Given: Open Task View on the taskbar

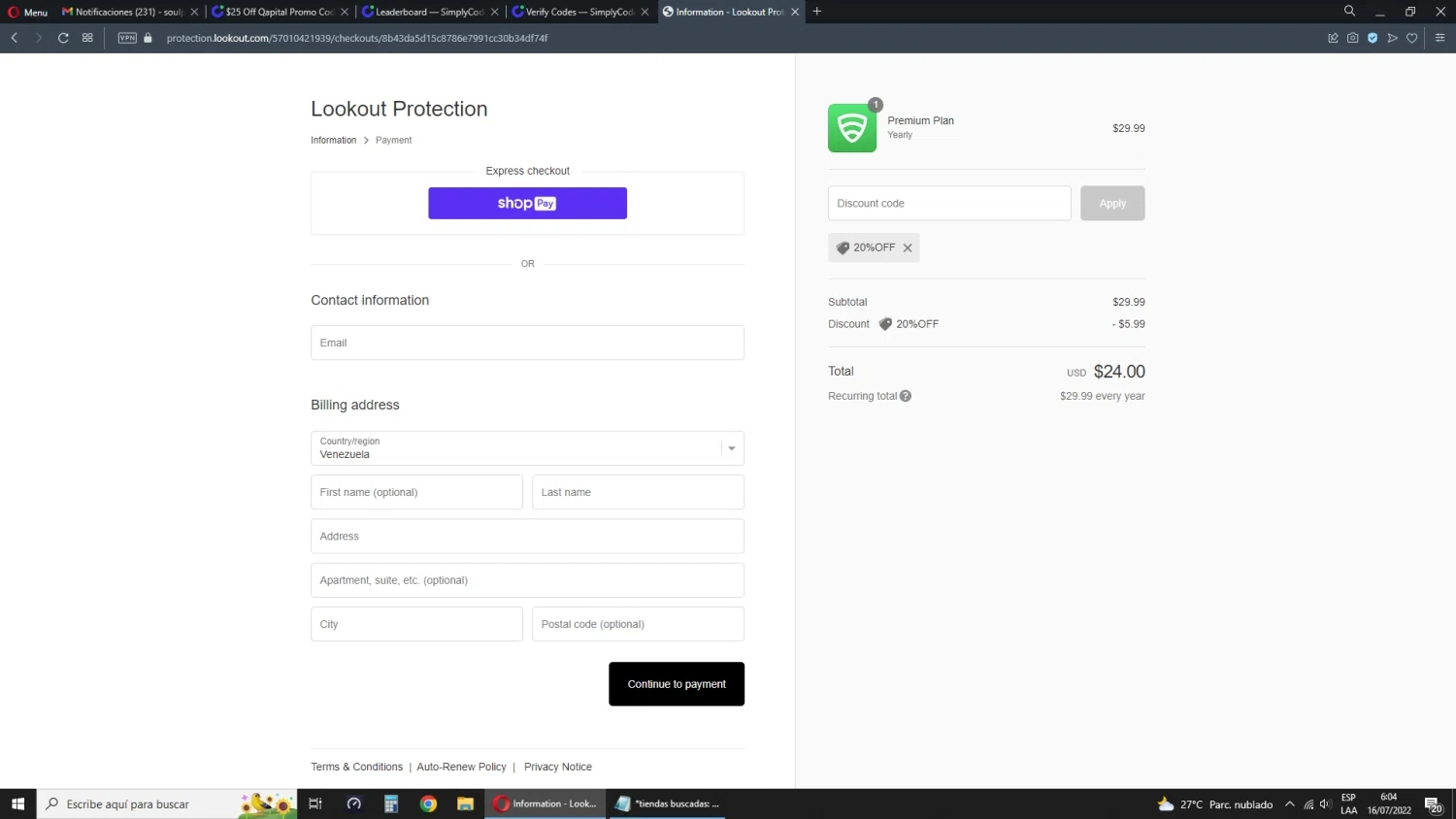Looking at the screenshot, I should point(314,803).
